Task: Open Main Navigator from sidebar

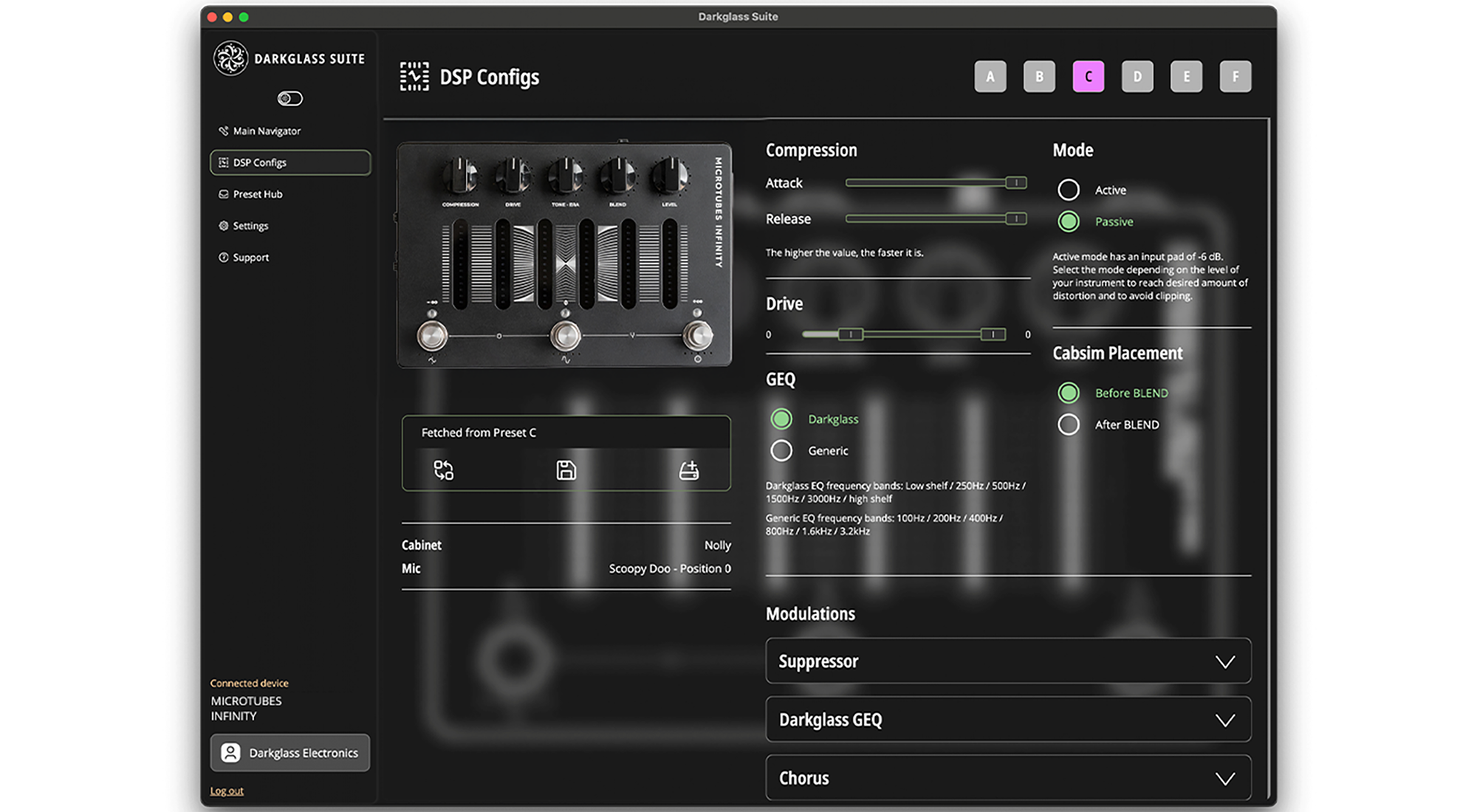Action: coord(290,131)
